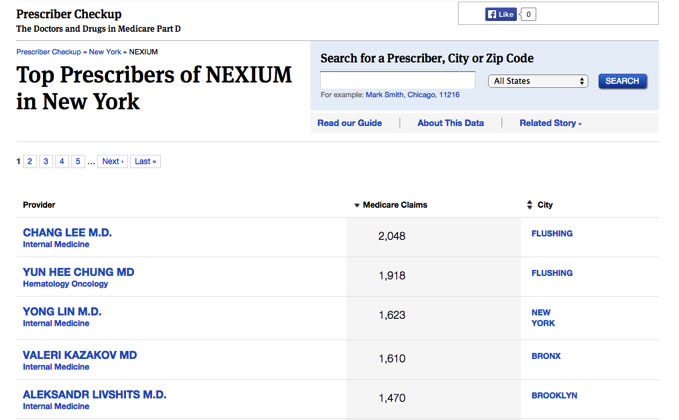Click FLUSHING city in YUN HEE CHUNG row
Viewport: 679px width, 420px height.
[552, 273]
